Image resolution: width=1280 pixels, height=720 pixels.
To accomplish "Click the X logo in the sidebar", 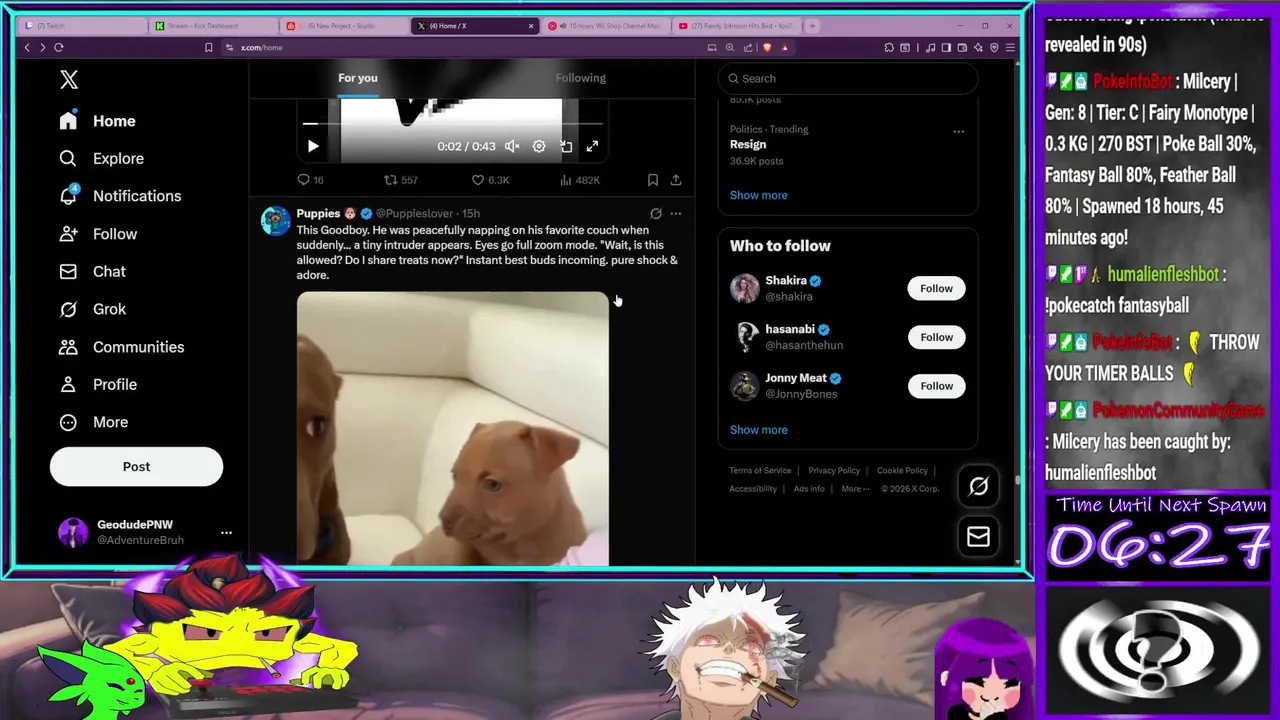I will (69, 80).
